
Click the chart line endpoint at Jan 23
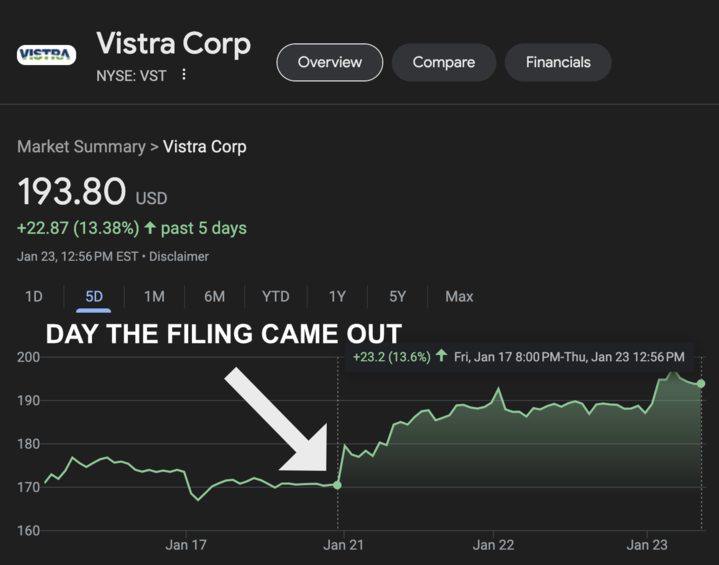click(701, 383)
